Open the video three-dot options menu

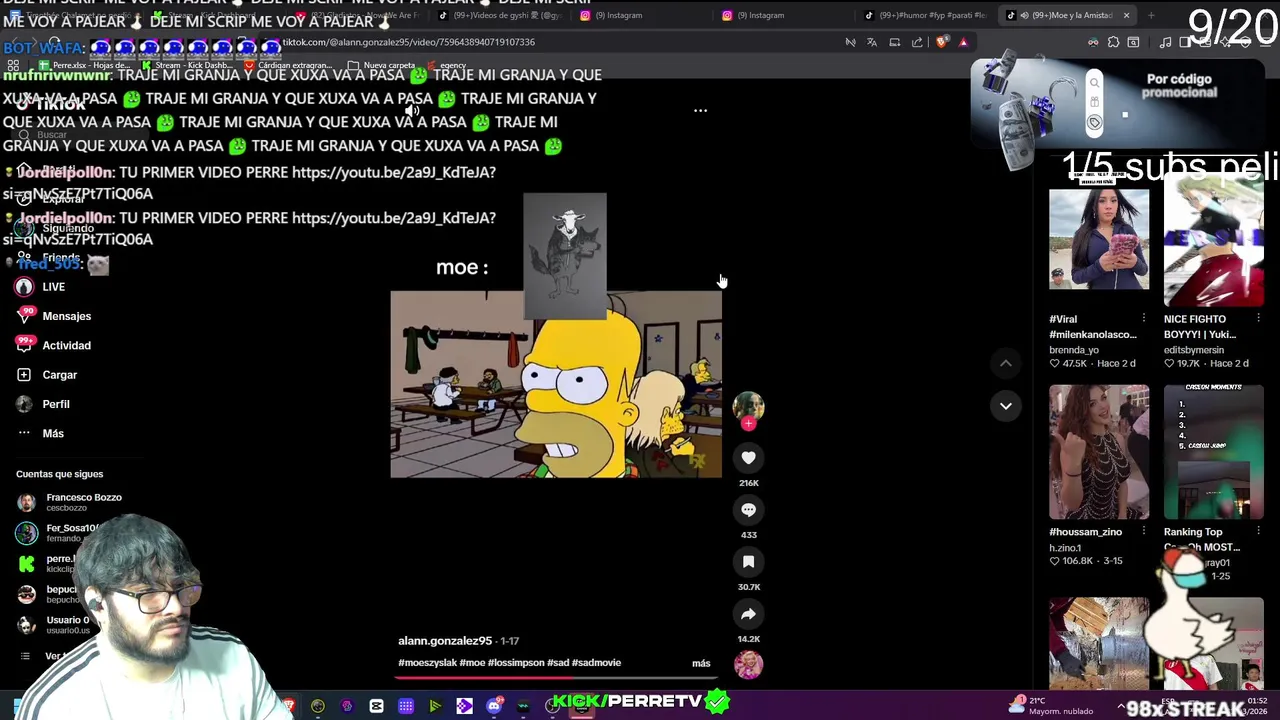(x=700, y=111)
